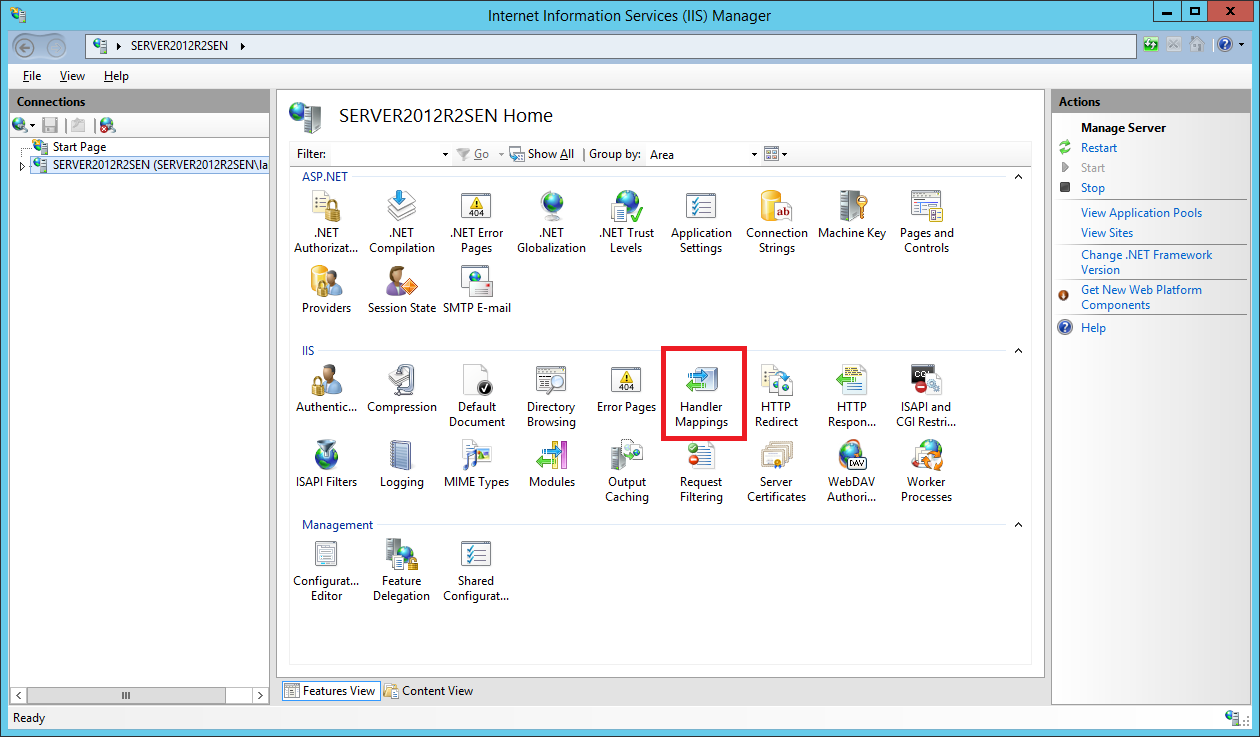Viewport: 1260px width, 737px height.
Task: Open the View menu
Action: point(72,76)
